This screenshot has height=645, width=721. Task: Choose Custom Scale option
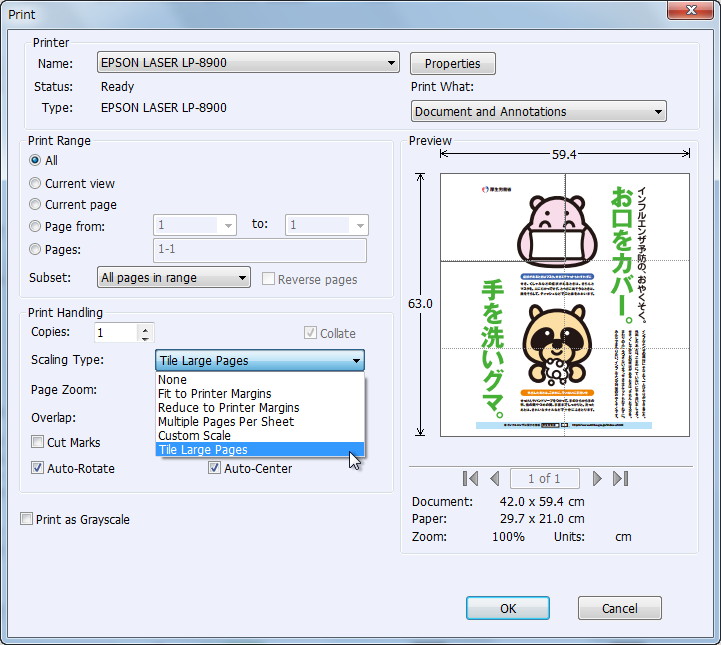point(260,435)
